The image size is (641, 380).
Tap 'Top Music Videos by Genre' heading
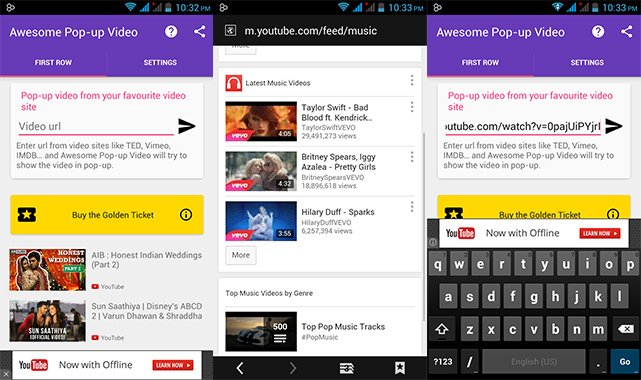coord(269,293)
